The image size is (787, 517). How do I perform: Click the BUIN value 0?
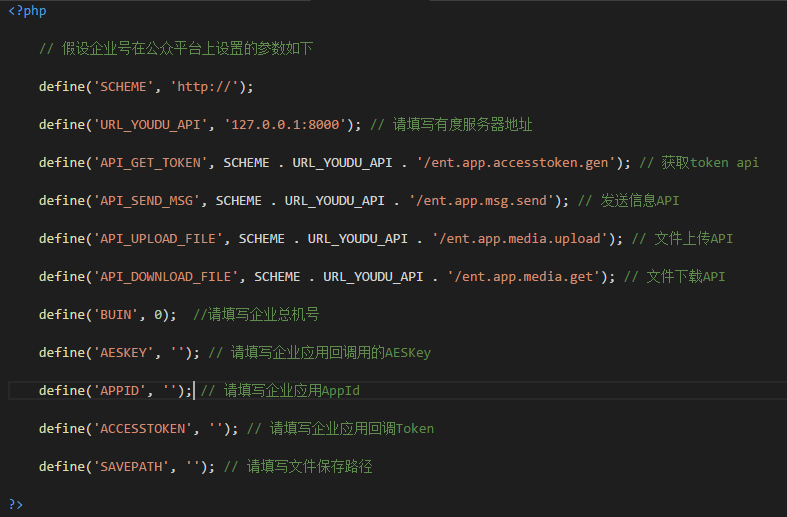[x=158, y=315]
